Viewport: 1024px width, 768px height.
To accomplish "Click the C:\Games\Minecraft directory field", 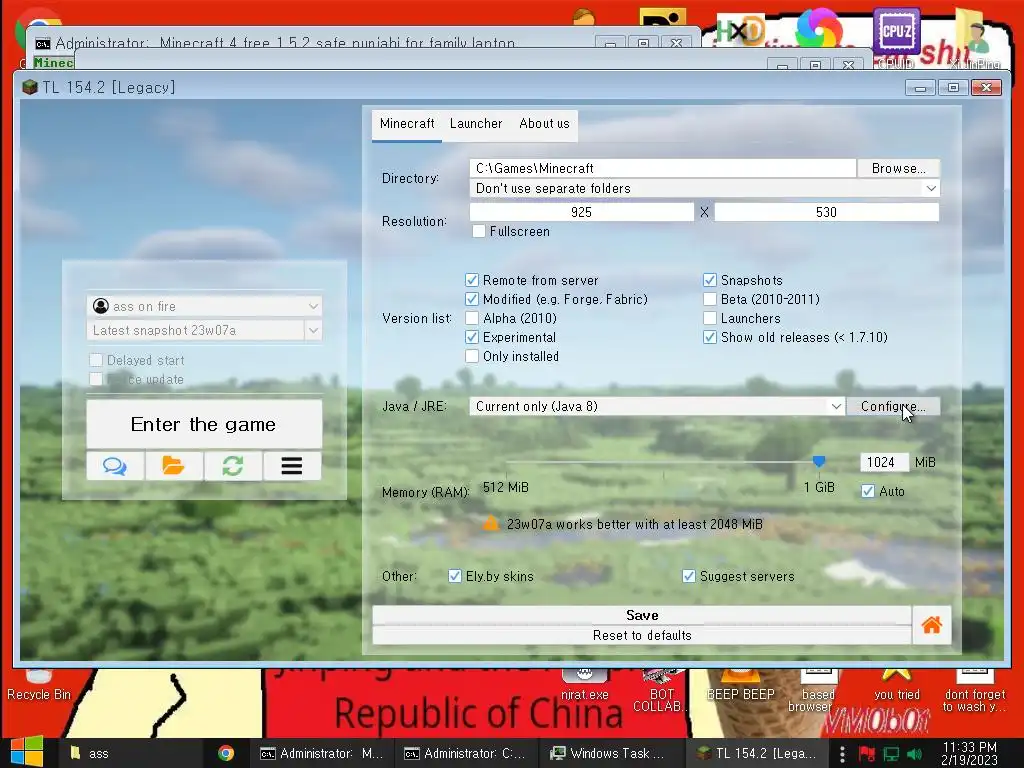I will pos(662,168).
